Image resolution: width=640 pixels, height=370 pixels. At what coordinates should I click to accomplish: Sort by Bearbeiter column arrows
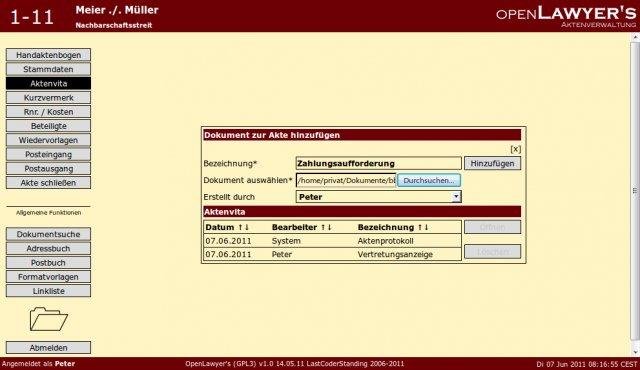[x=326, y=227]
